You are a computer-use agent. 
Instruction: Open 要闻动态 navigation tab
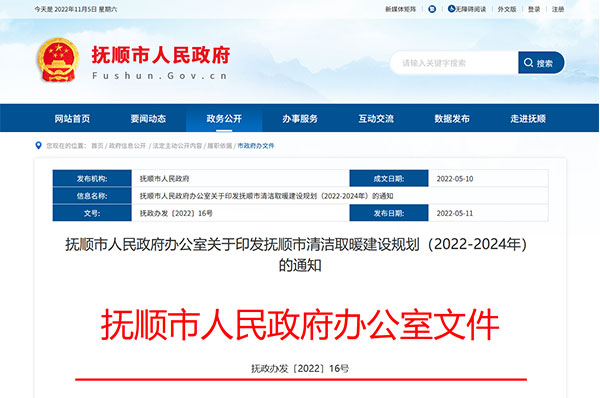(x=148, y=119)
